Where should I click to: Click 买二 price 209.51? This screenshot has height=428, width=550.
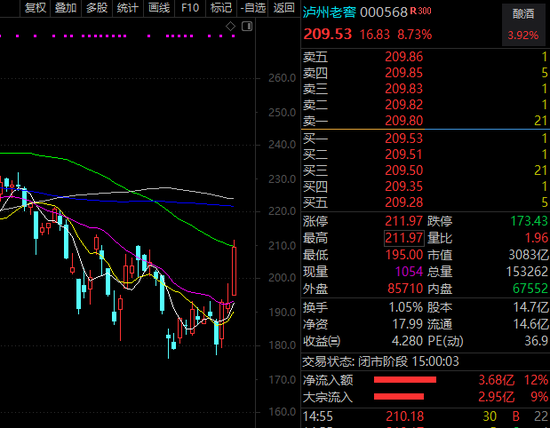coord(404,154)
